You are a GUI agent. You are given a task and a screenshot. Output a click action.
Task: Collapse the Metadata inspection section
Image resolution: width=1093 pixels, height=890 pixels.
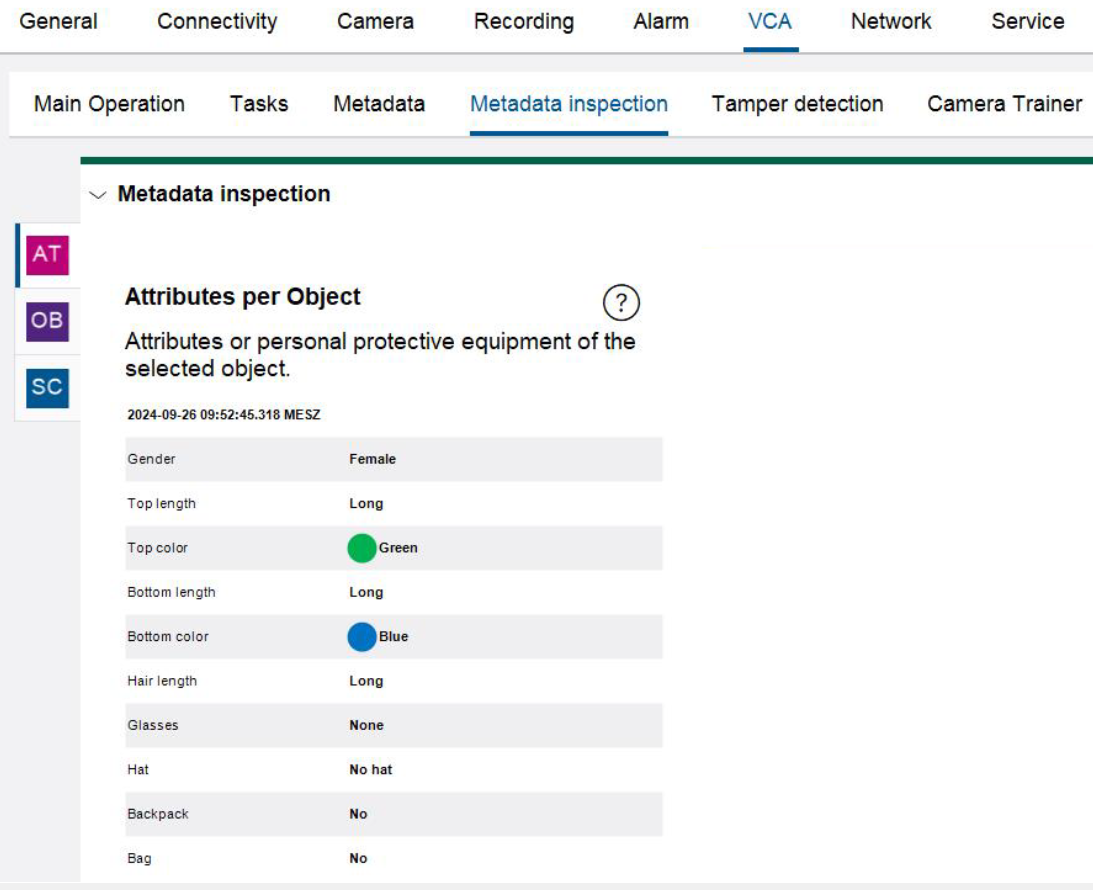click(x=97, y=195)
